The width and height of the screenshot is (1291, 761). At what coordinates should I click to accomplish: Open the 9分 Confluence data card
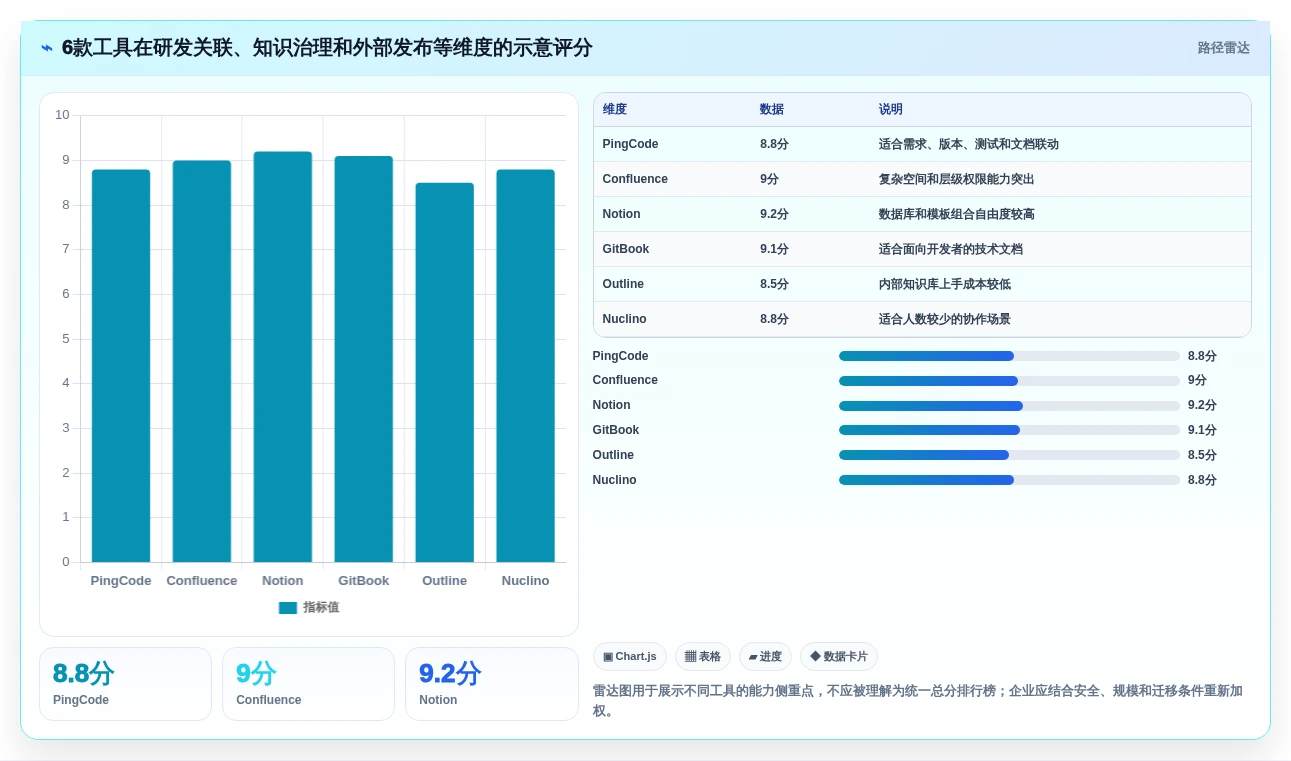tap(308, 684)
